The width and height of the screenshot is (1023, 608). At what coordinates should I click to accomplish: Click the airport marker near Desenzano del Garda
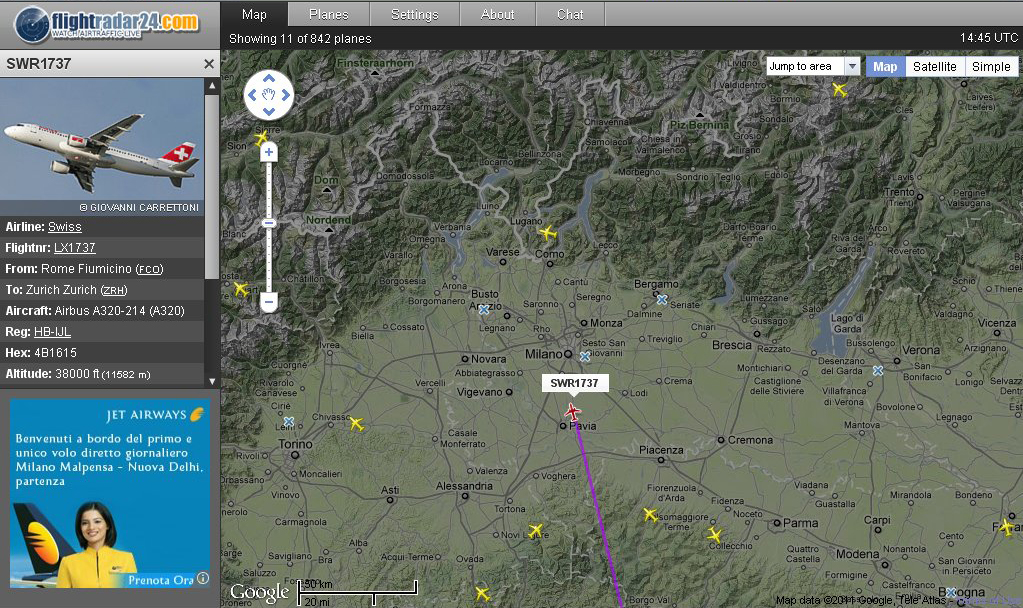pos(878,371)
